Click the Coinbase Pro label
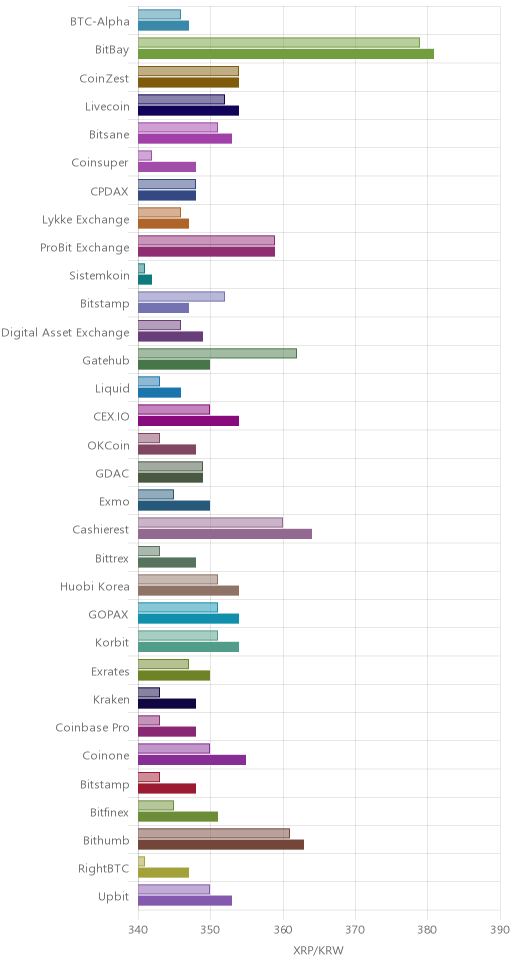Screen dimensions: 512x968 pyautogui.click(x=93, y=728)
